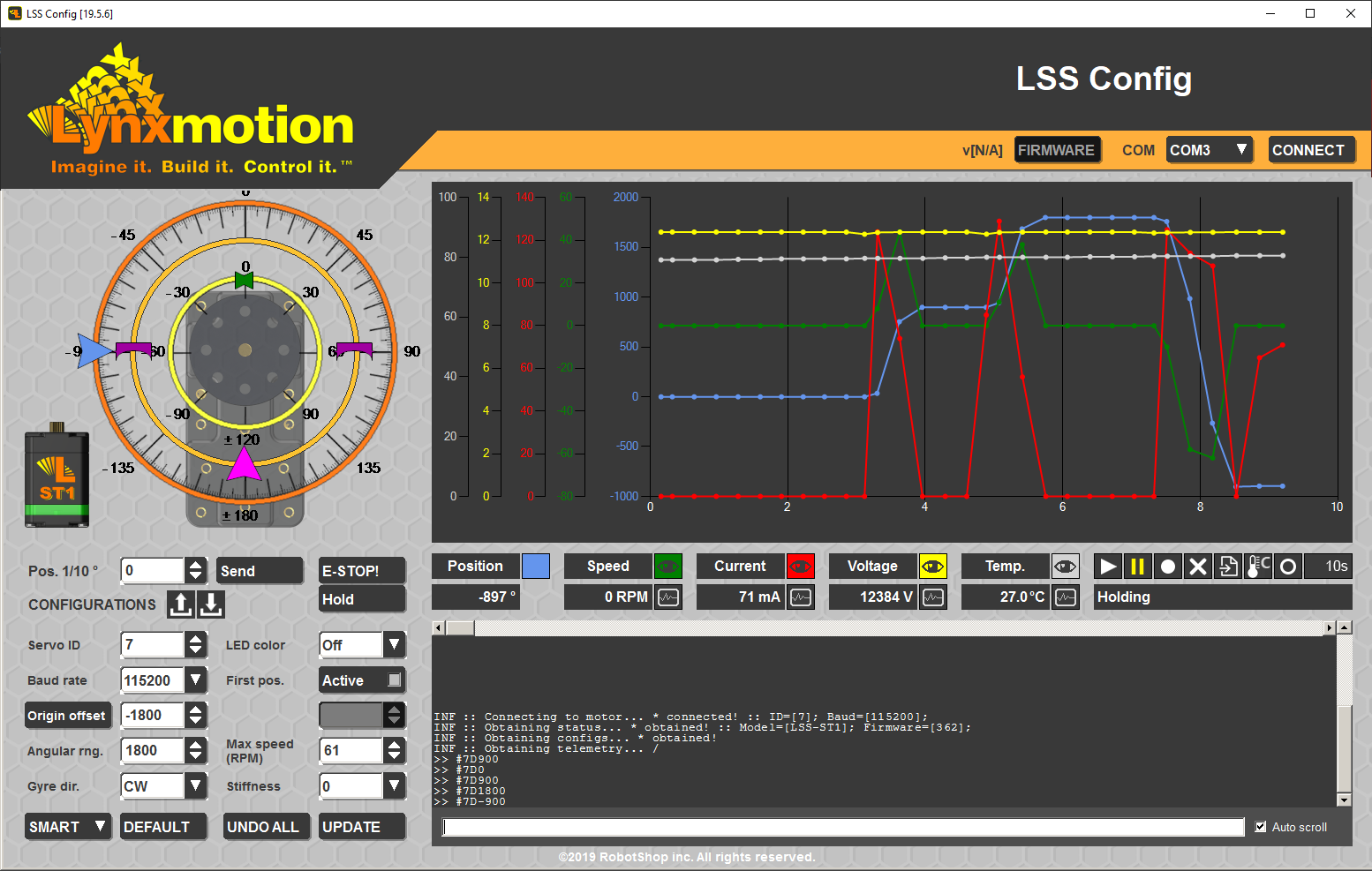Open the LED color dropdown
Screen dimensions: 1372x871
[x=394, y=645]
